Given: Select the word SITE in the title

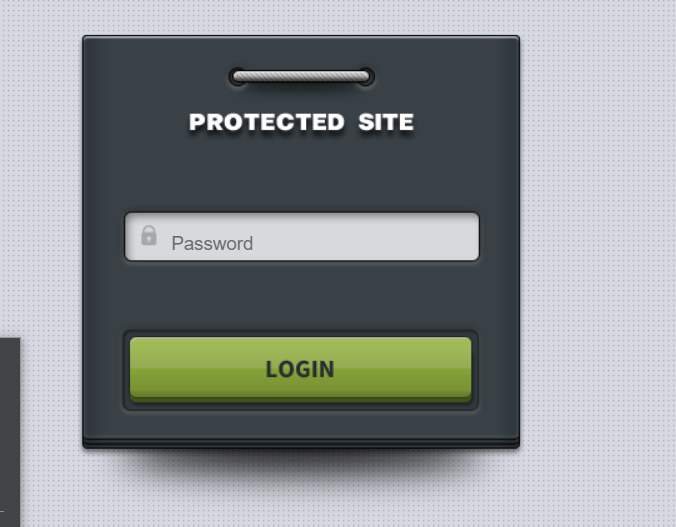Looking at the screenshot, I should click(x=386, y=122).
